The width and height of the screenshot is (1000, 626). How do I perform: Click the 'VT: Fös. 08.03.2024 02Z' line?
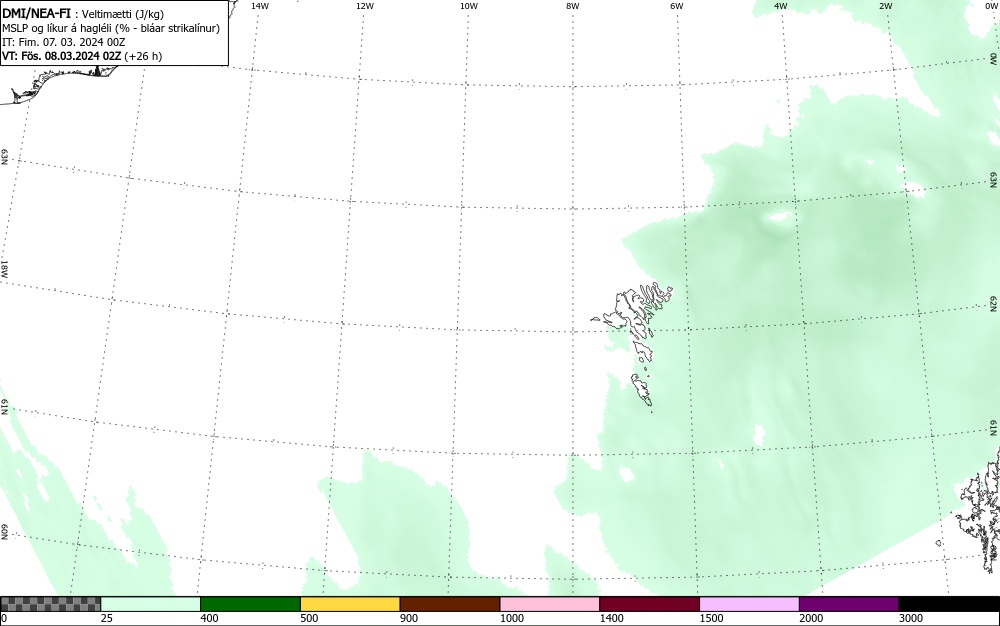[x=82, y=56]
